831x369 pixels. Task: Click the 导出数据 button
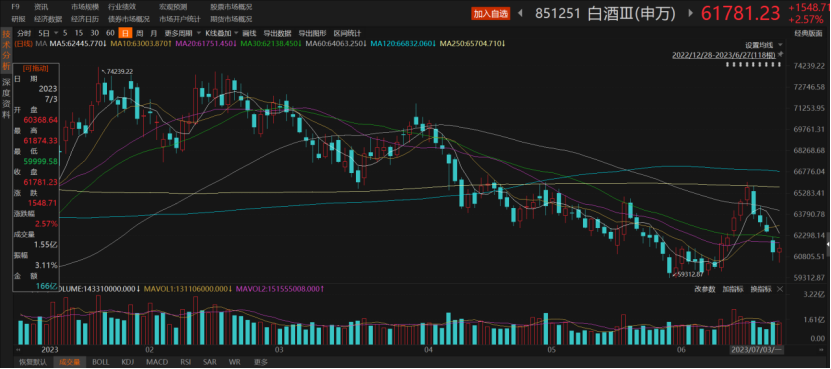pos(277,33)
